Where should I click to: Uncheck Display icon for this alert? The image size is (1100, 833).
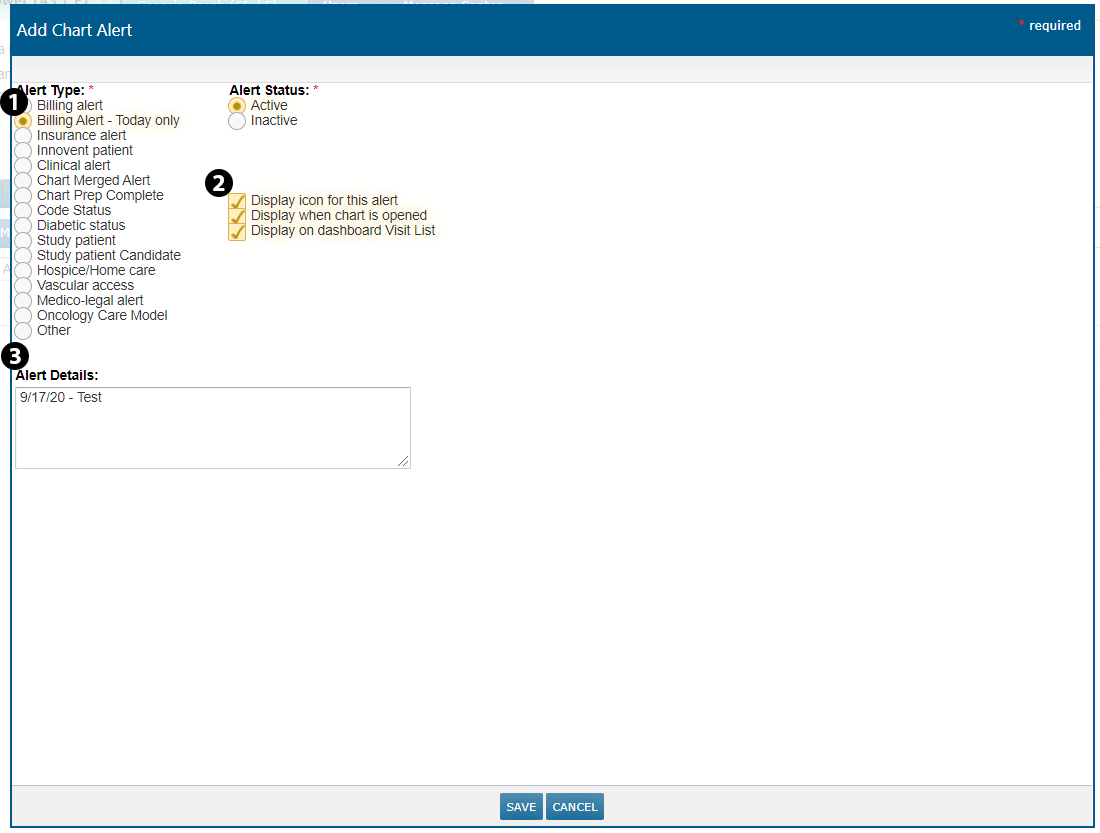[237, 201]
